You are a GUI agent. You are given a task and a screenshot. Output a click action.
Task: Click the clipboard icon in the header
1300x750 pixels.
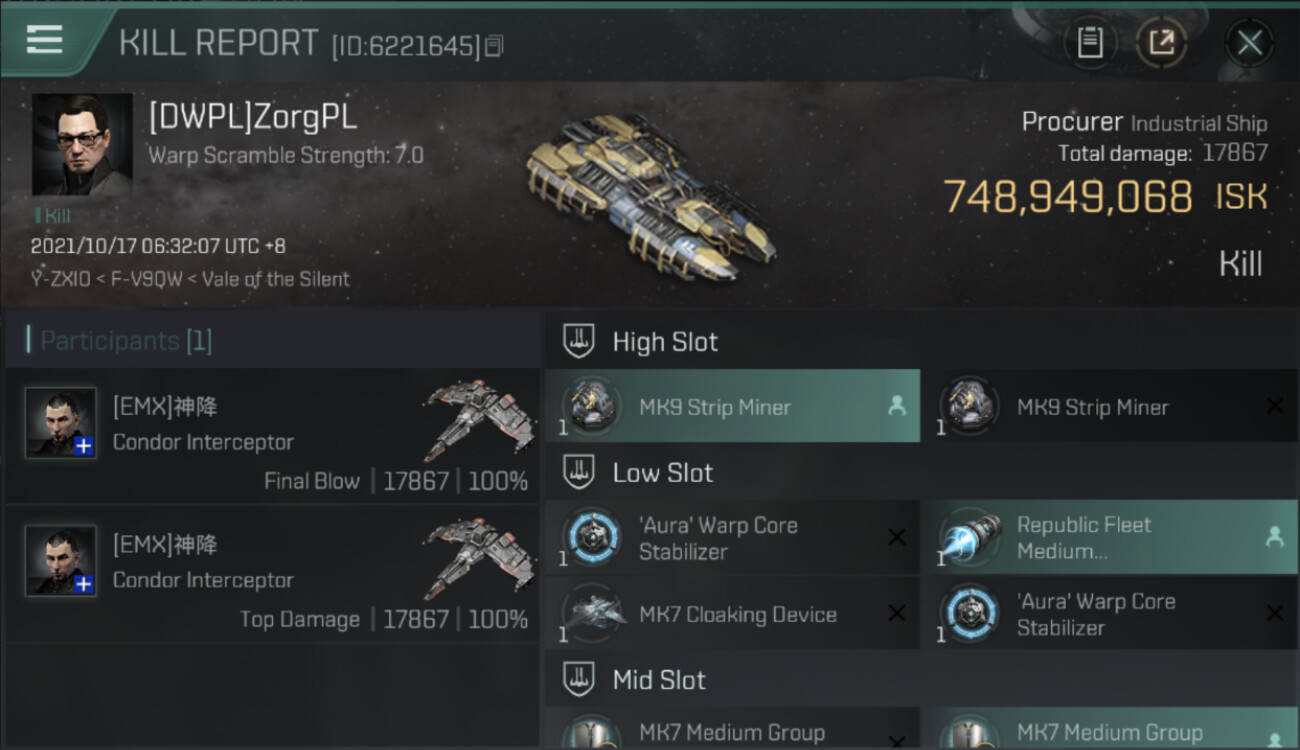1090,42
